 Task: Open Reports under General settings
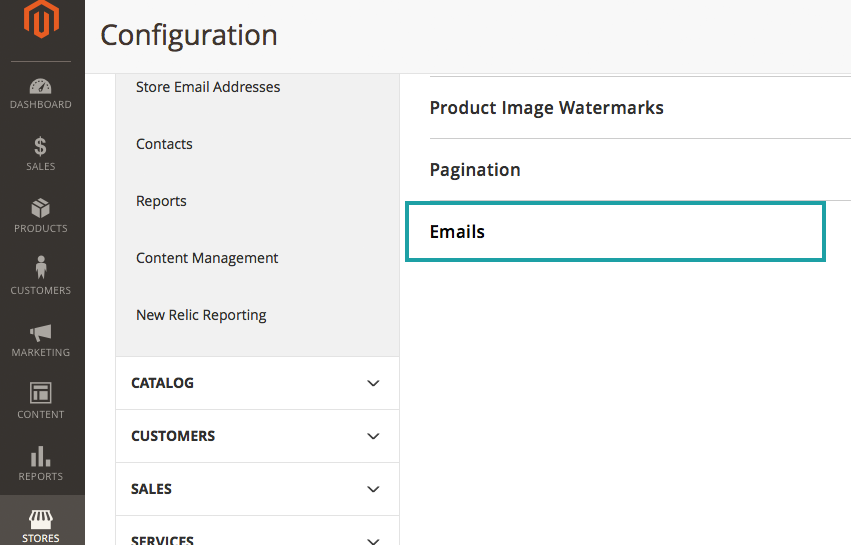click(161, 201)
